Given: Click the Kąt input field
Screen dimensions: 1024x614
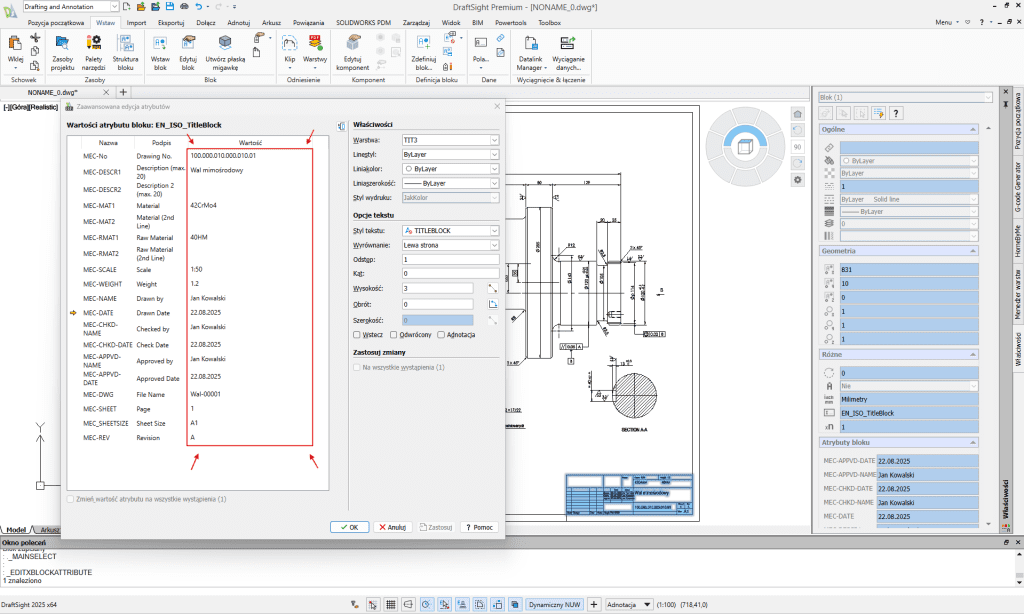Looking at the screenshot, I should [451, 274].
